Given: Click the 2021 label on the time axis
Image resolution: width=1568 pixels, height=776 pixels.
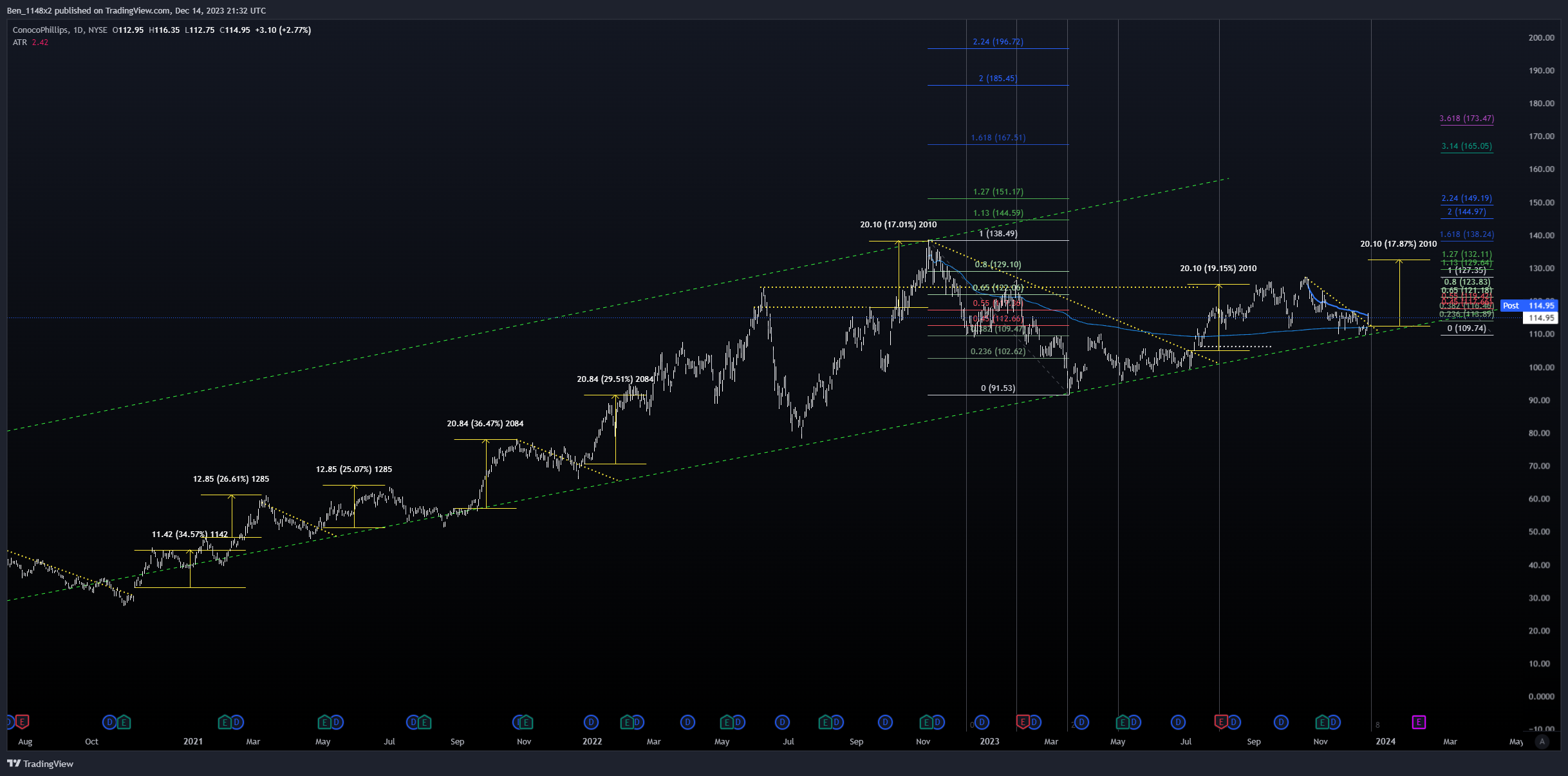Looking at the screenshot, I should click(193, 741).
